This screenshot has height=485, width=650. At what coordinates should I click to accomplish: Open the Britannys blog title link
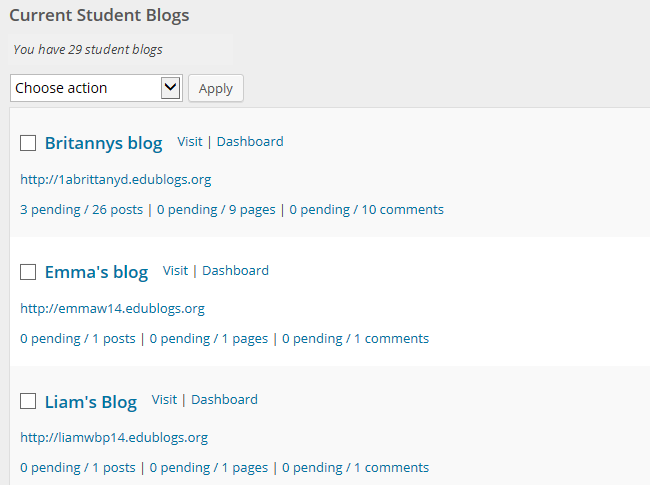tap(103, 143)
